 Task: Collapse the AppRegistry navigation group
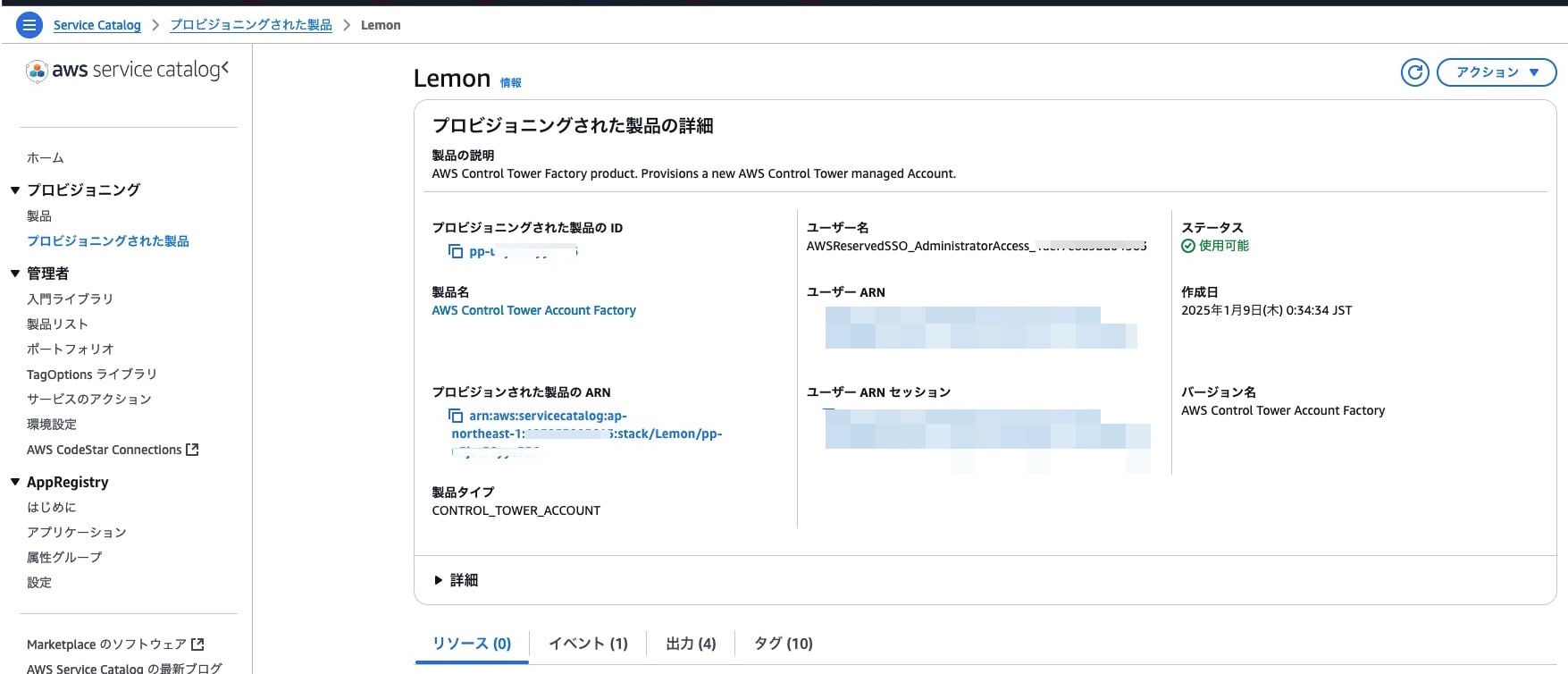click(15, 482)
